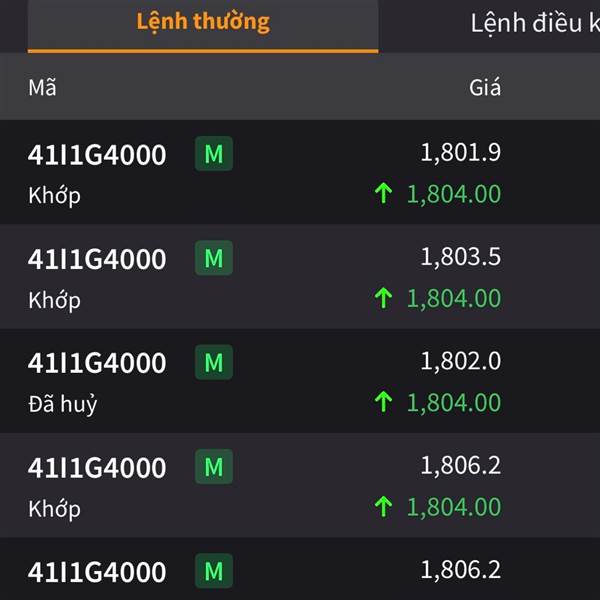Tap the up arrow beside the Khớp 1,806.2 order
Screen dimensions: 600x600
[x=383, y=507]
